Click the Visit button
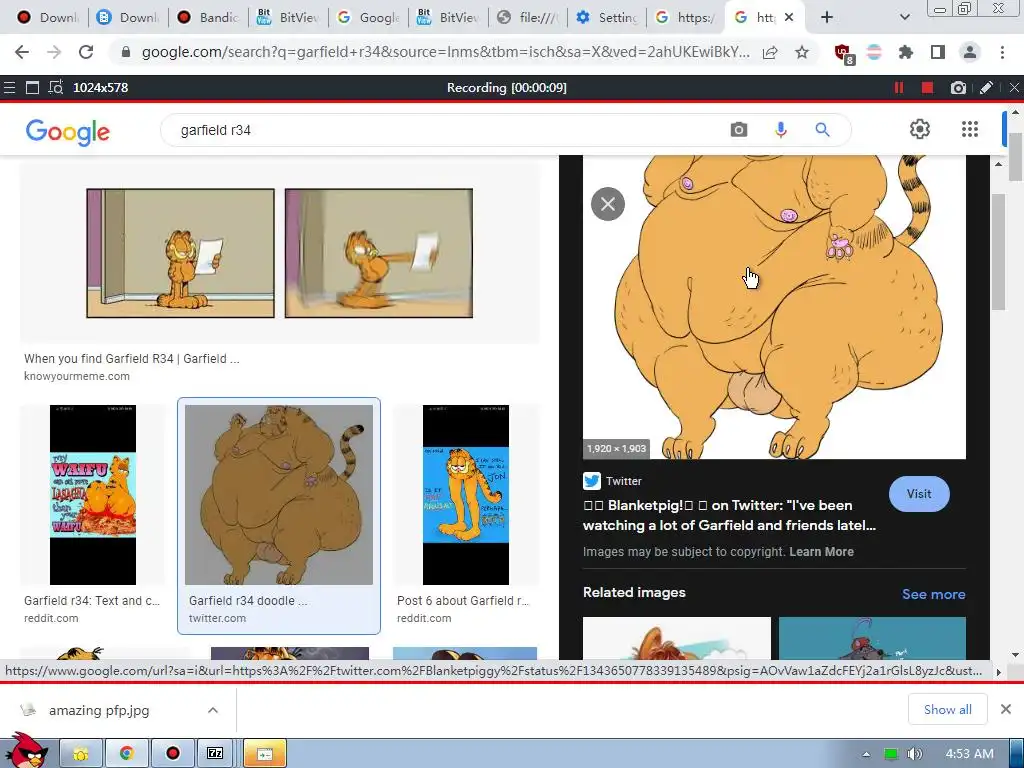Screen dimensions: 1024x768 [919, 494]
